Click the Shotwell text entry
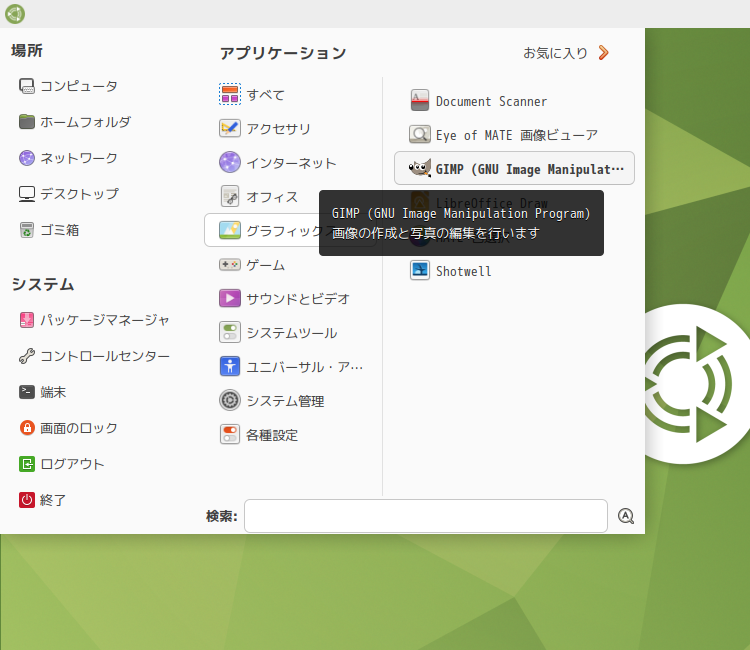Viewport: 750px width, 650px height. coord(463,271)
